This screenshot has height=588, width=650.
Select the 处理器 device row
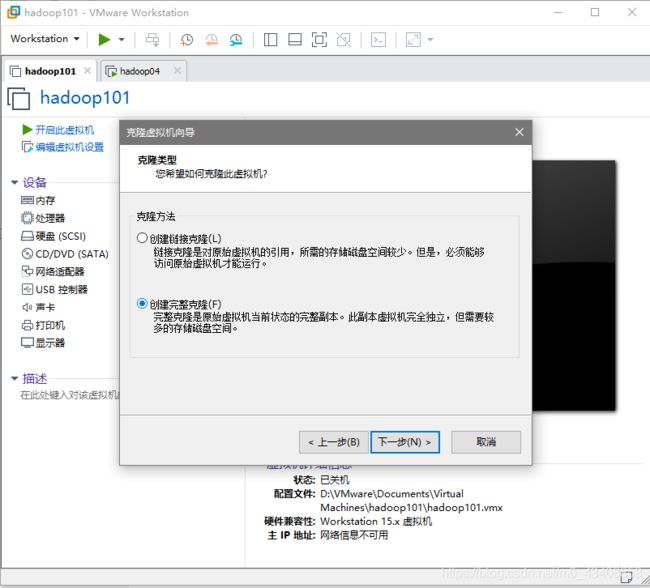[43, 218]
